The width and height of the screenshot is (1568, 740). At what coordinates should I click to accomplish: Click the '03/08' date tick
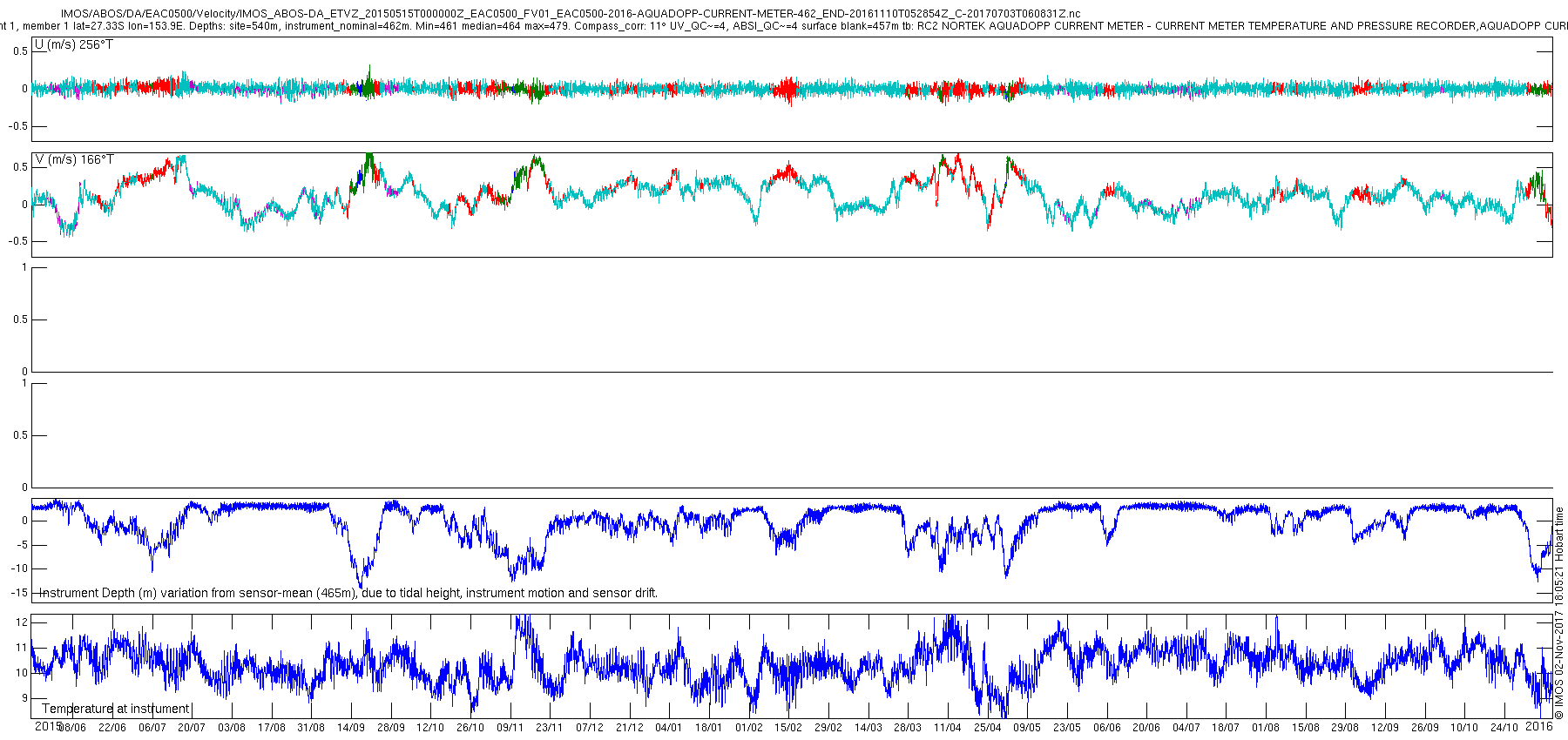click(x=232, y=728)
